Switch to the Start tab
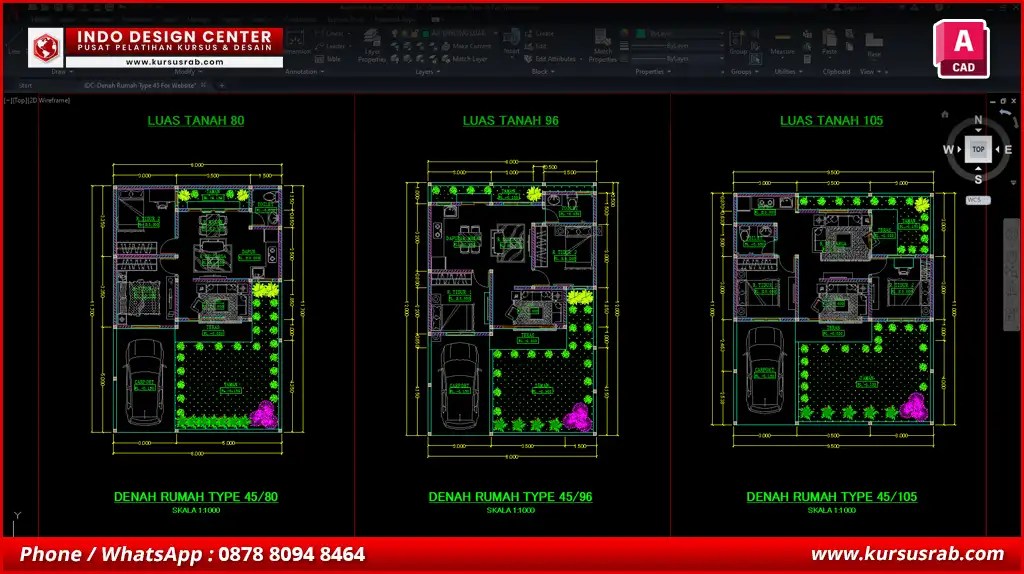Viewport: 1024px width, 574px height. point(25,86)
